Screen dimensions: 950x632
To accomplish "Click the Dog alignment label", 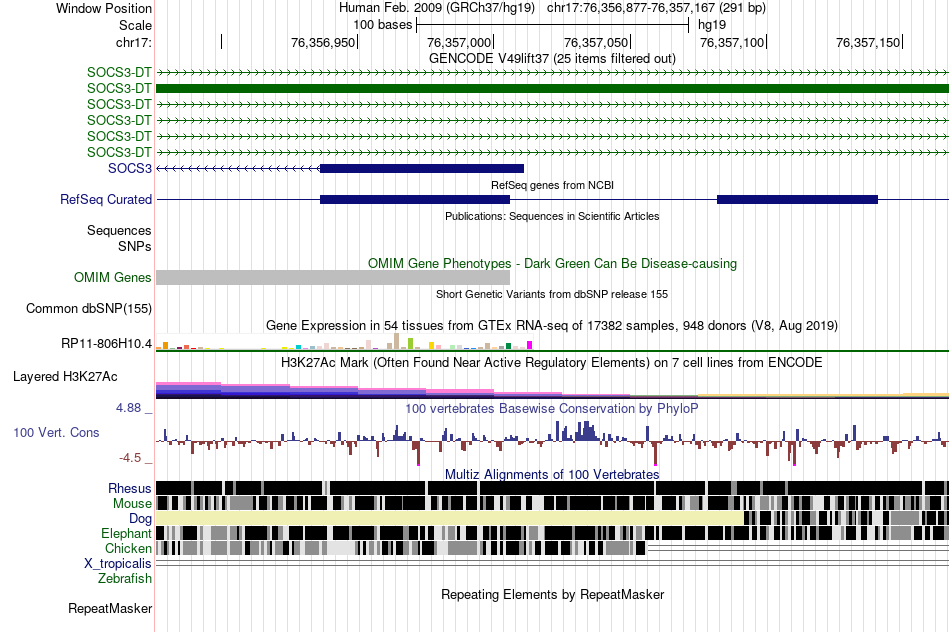I will [x=140, y=518].
